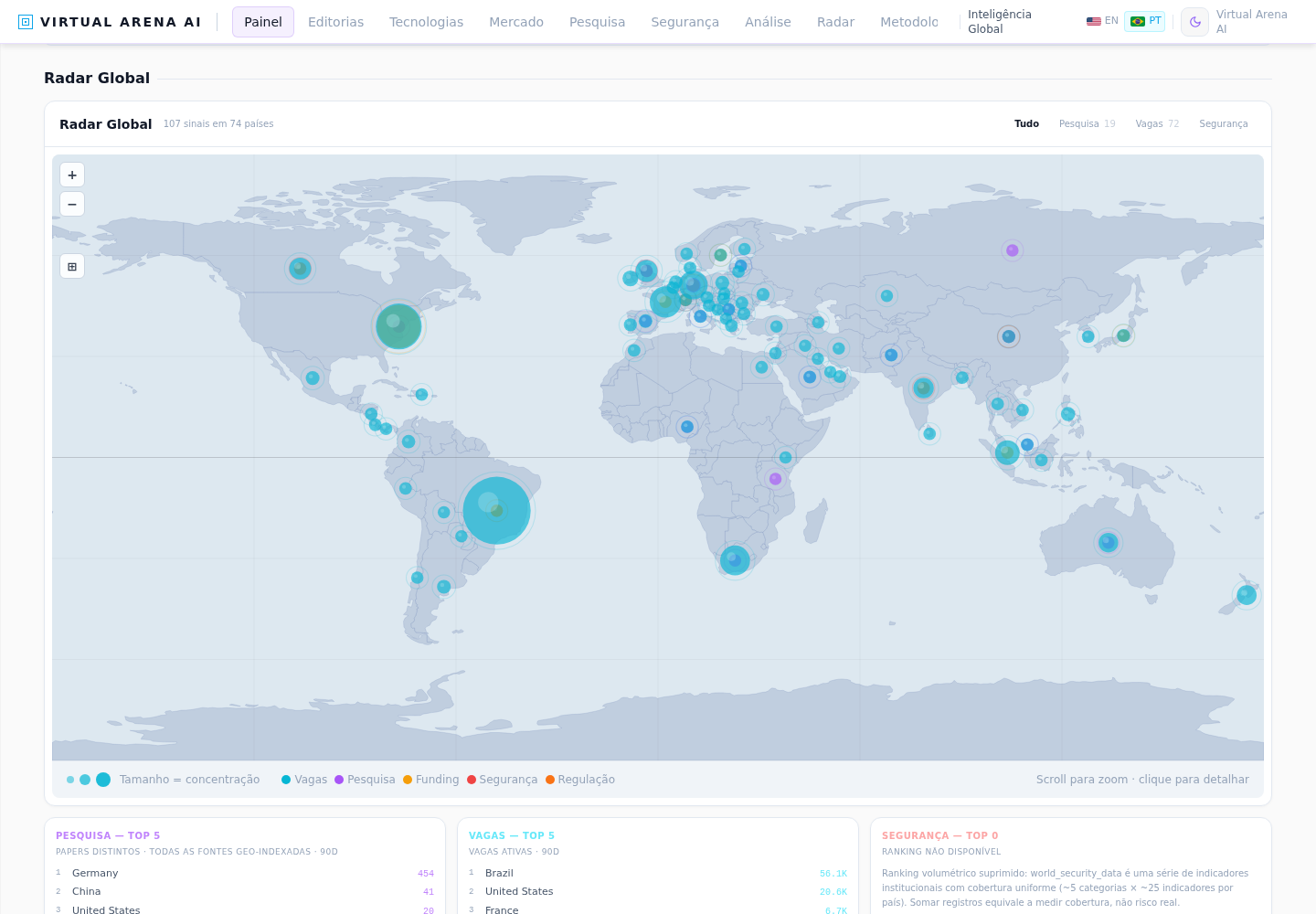Reset the map view with the grid icon

click(x=72, y=266)
